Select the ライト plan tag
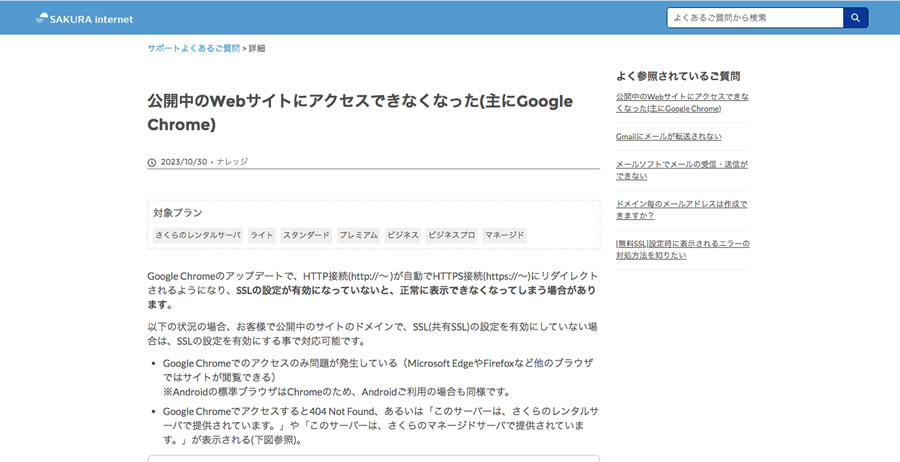The width and height of the screenshot is (900, 462). 262,235
